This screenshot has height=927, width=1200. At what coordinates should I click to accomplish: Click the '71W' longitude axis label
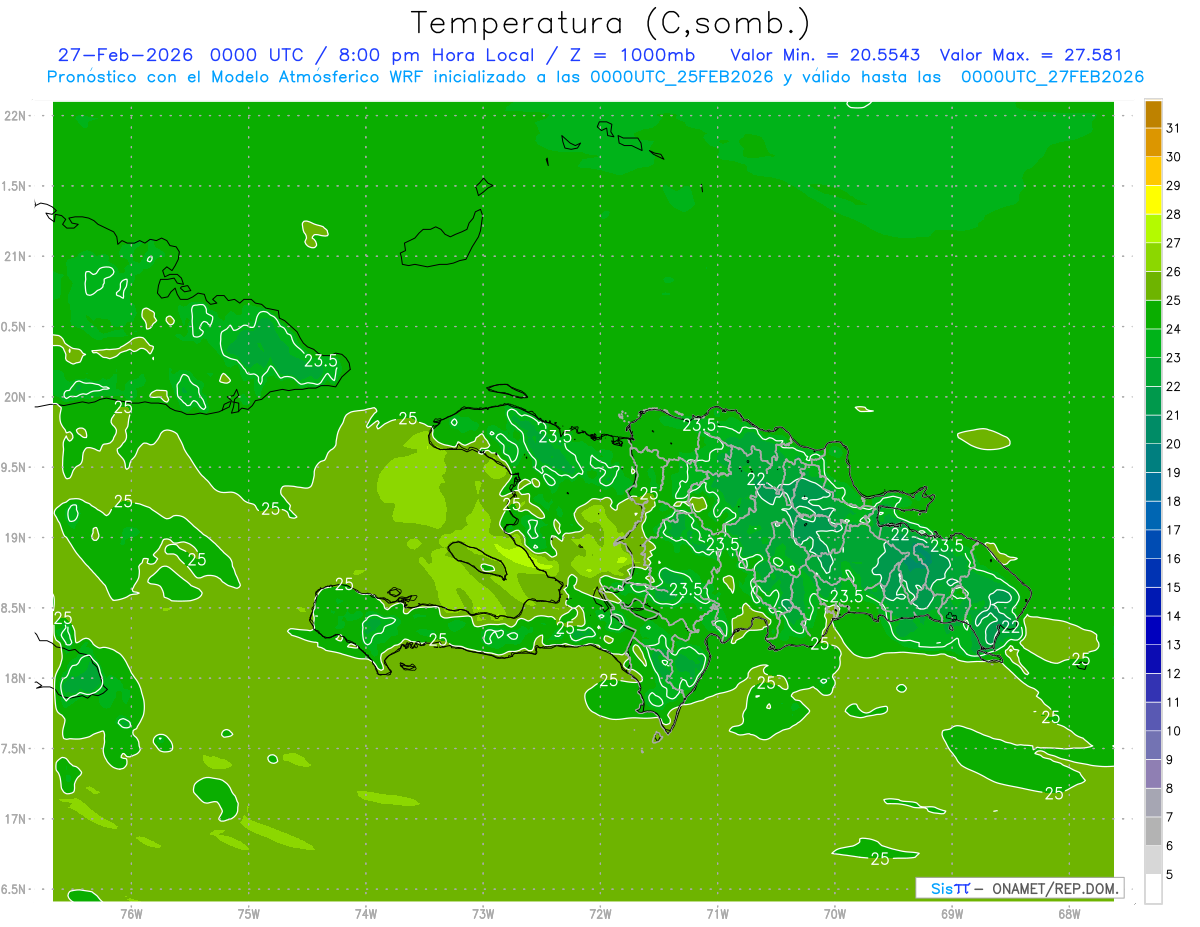(717, 914)
